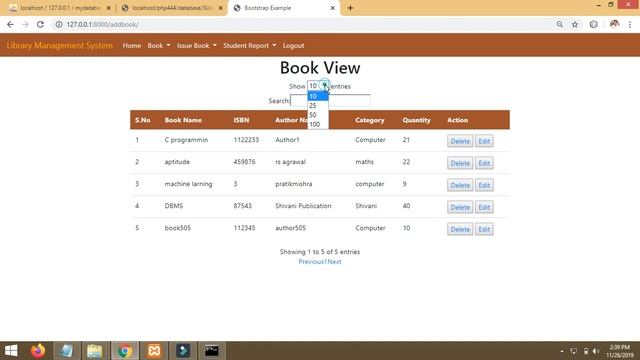Open the zoom magnifier icon in address bar
Screen dimensions: 640x360
coord(560,24)
